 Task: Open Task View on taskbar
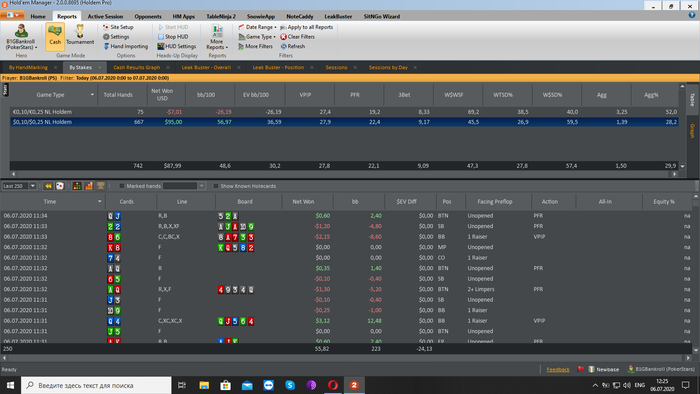point(182,385)
